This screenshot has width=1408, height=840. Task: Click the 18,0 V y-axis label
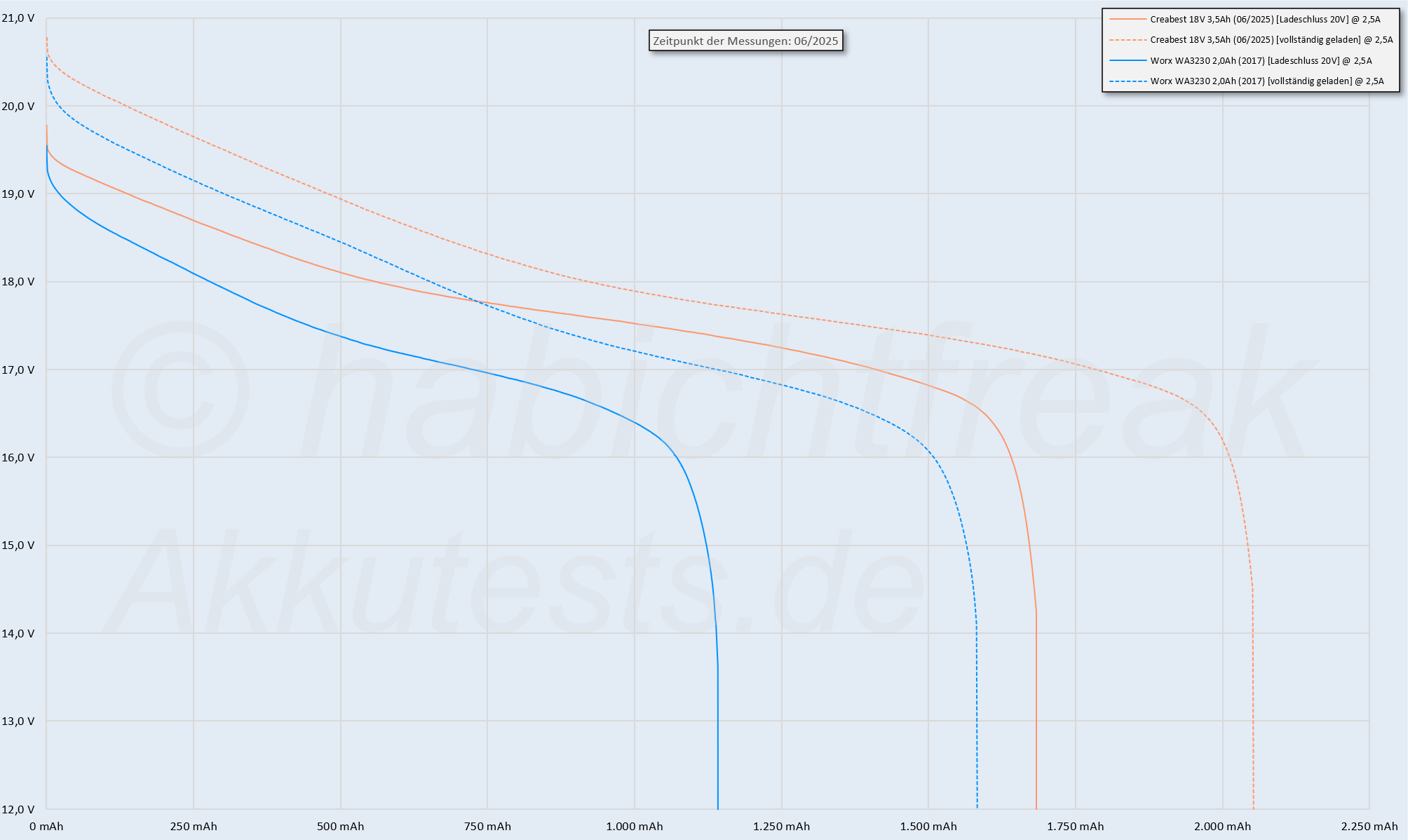[x=18, y=282]
